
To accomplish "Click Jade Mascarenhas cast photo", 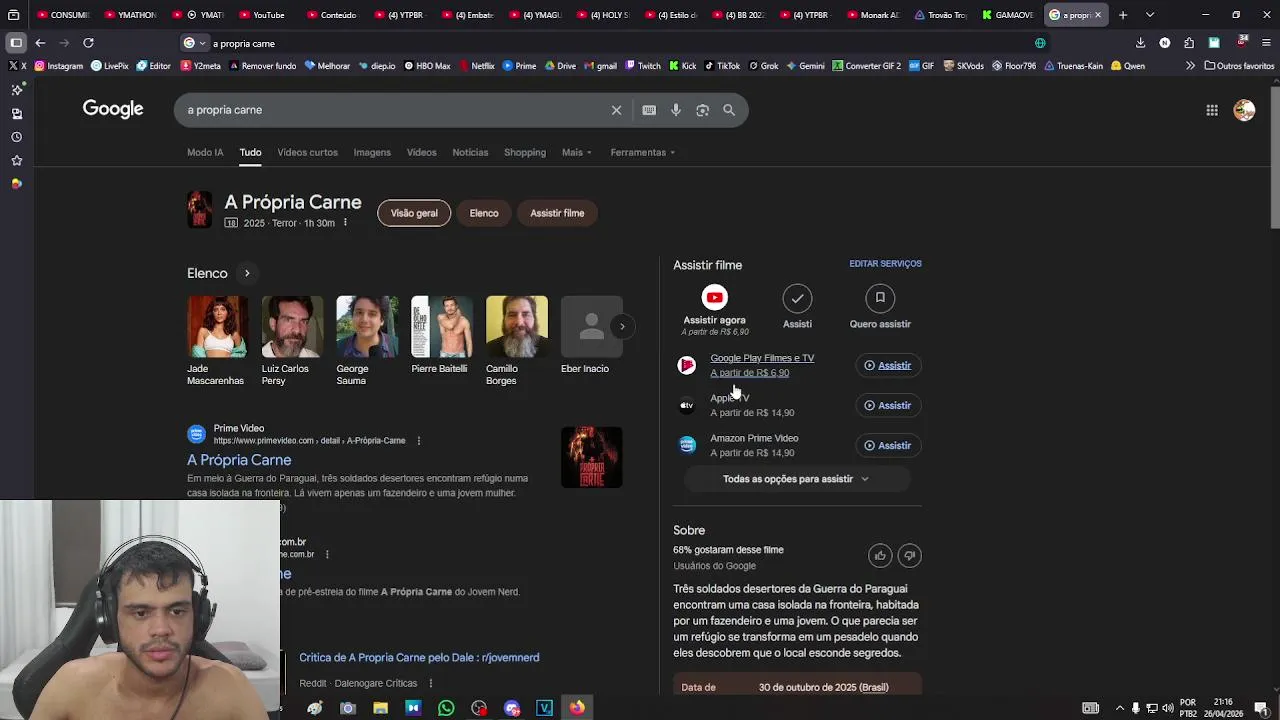I will [217, 326].
